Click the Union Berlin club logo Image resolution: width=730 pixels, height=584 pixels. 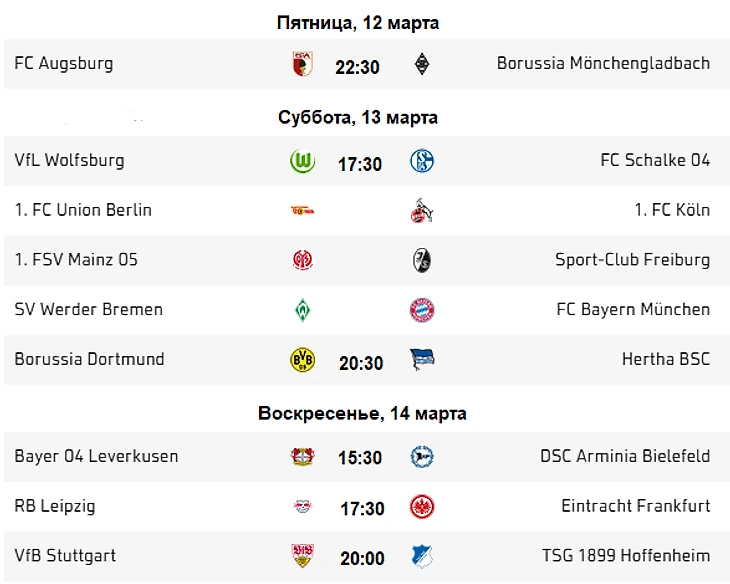click(302, 211)
